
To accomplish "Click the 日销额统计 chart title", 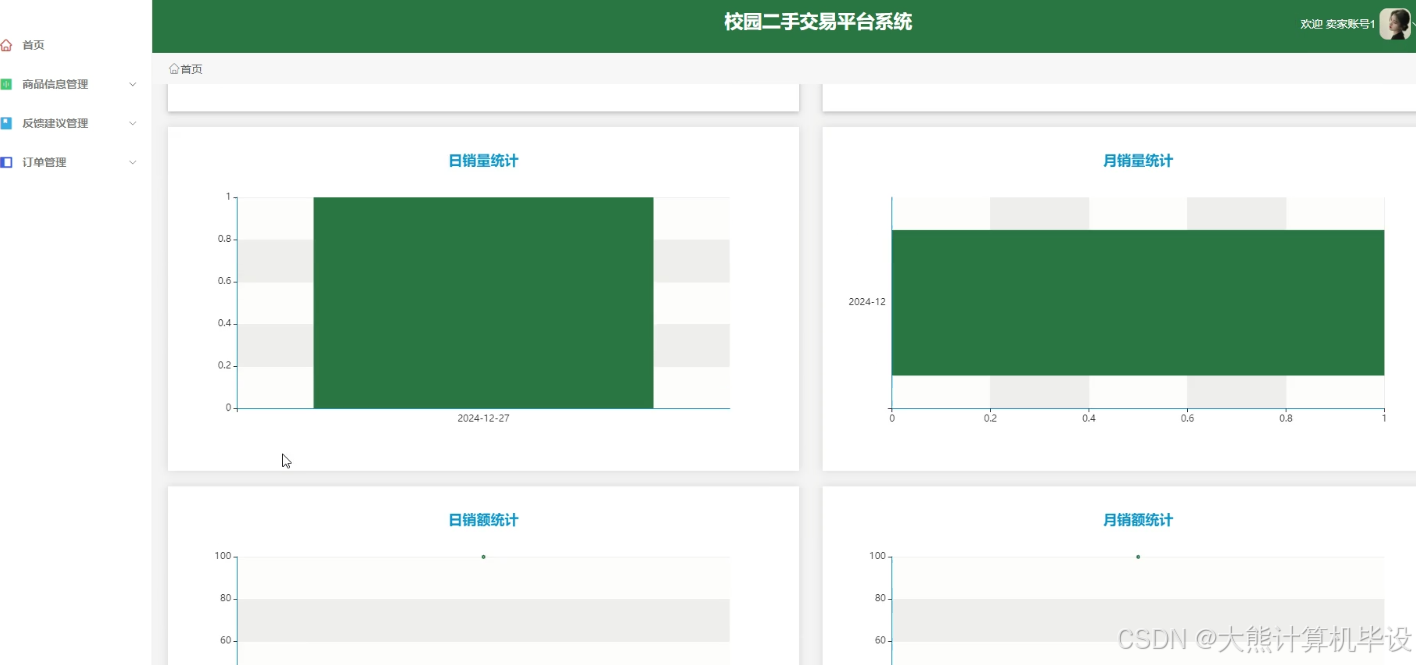I will 483,520.
